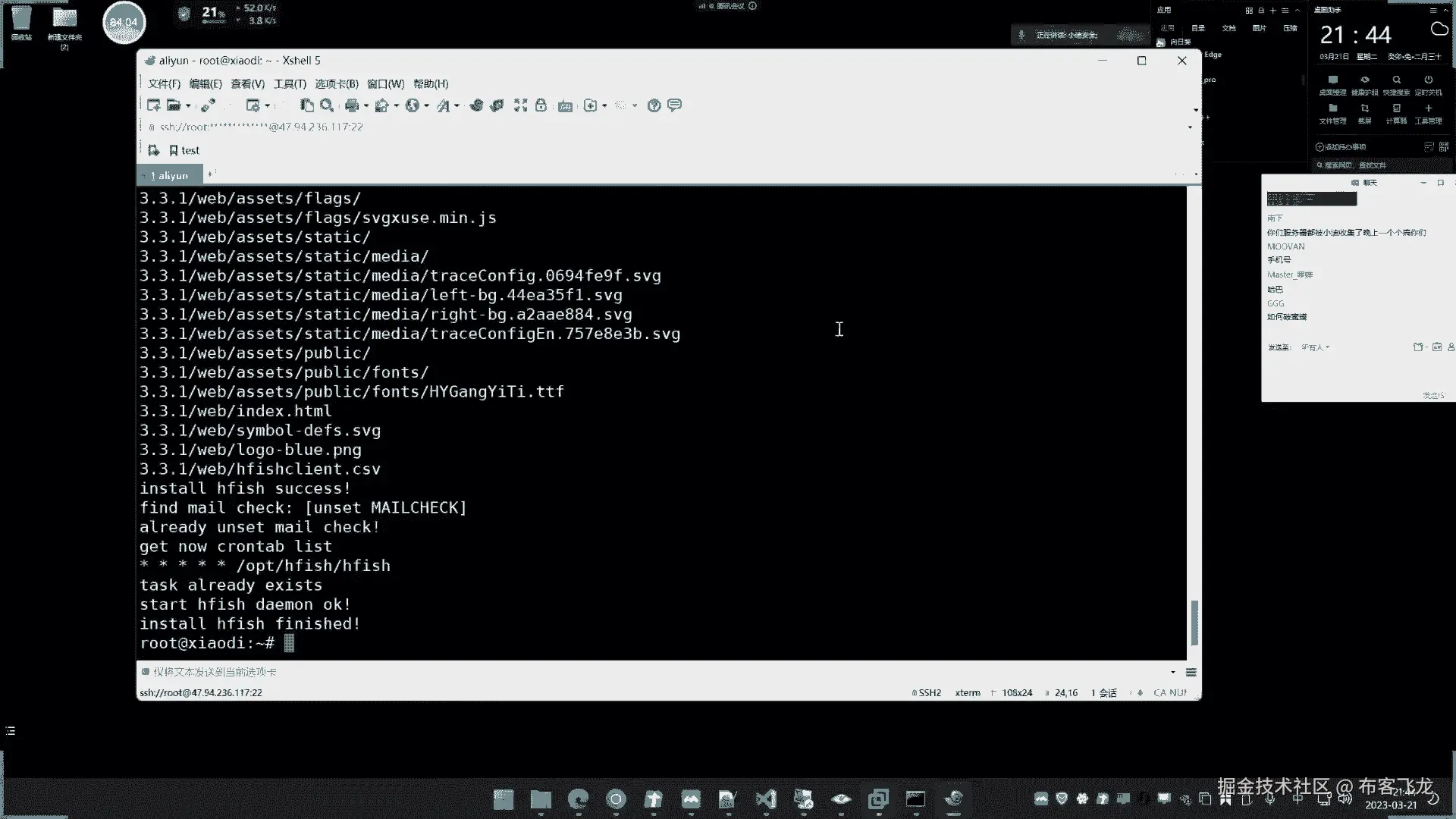Click the Copy/Paste toolbar icon
Viewport: 1456px width, 819px height.
(x=306, y=105)
